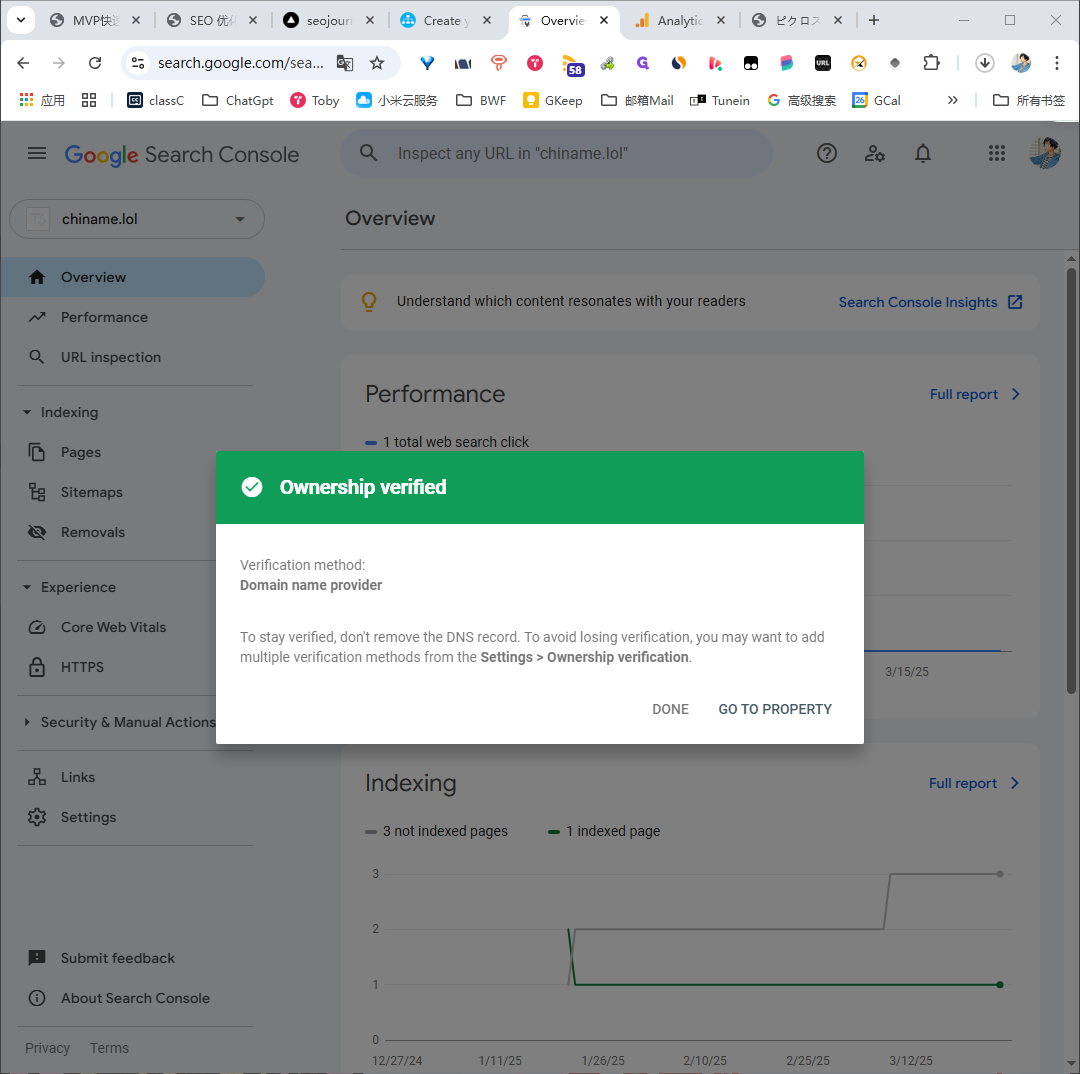Collapse the Indexing section
The height and width of the screenshot is (1074, 1080).
pyautogui.click(x=61, y=412)
